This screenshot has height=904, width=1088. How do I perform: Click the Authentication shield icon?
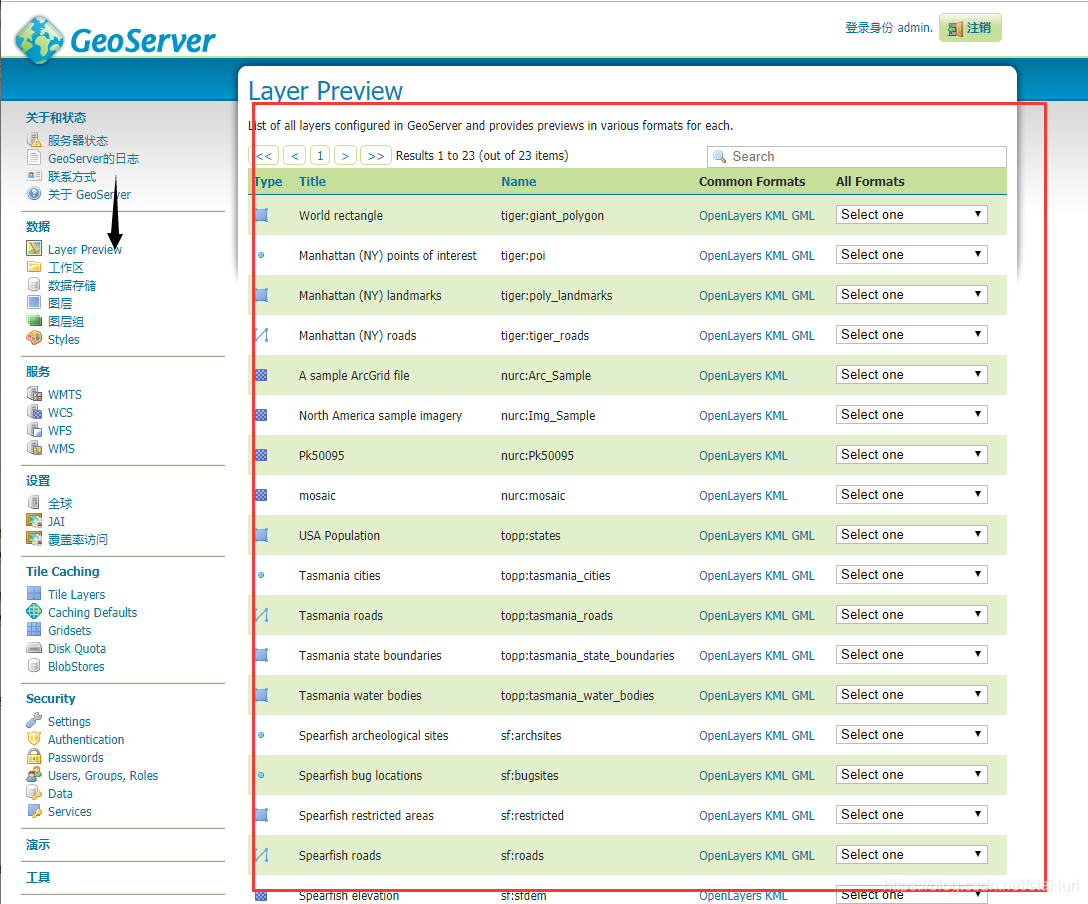click(34, 738)
